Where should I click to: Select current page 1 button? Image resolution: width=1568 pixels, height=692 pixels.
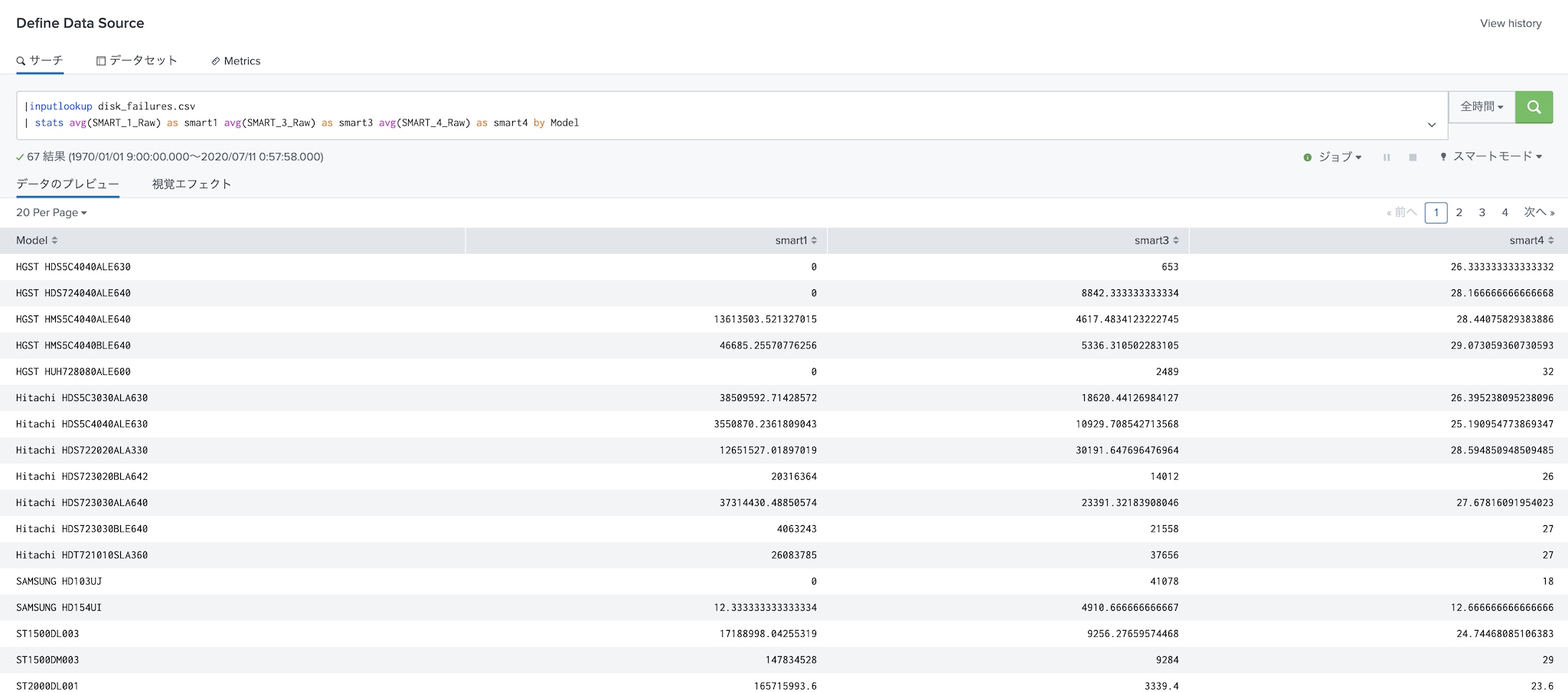pyautogui.click(x=1436, y=213)
